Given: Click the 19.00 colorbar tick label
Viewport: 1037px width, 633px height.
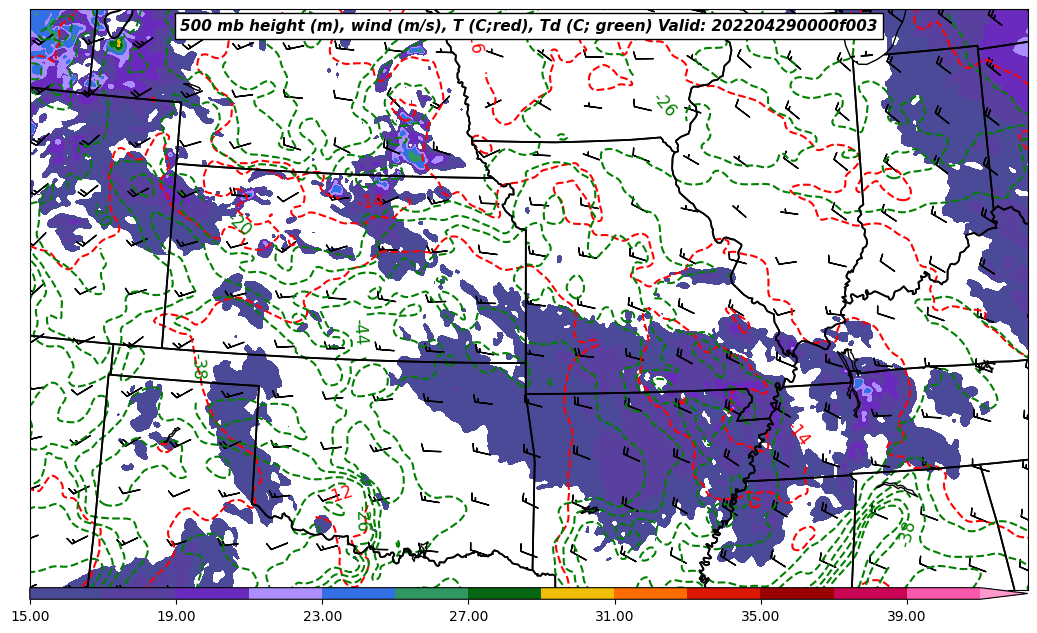Looking at the screenshot, I should pos(176,617).
